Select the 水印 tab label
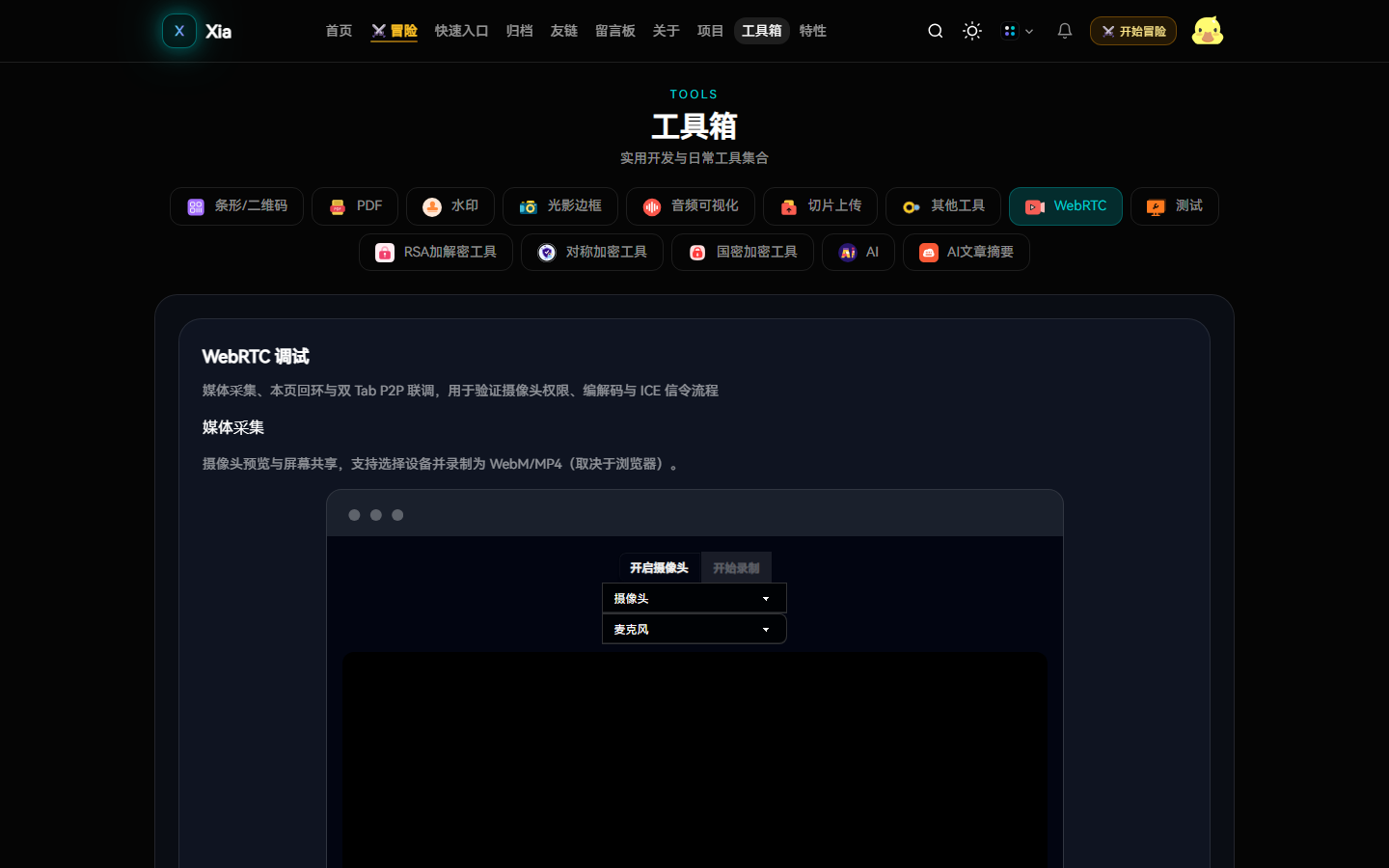Viewport: 1389px width, 868px height. pos(465,205)
